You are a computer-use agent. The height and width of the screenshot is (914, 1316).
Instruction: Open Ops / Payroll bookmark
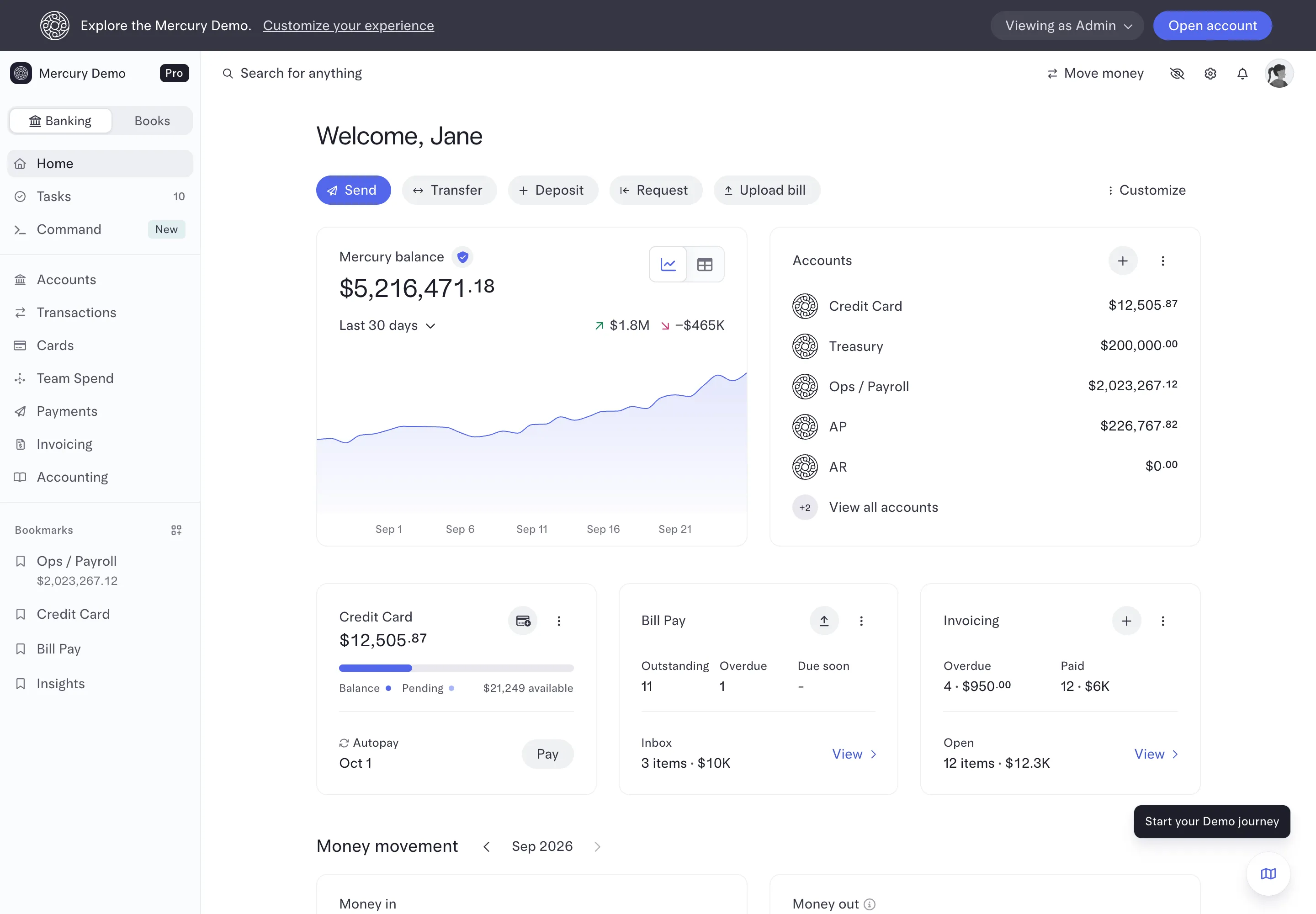click(100, 570)
